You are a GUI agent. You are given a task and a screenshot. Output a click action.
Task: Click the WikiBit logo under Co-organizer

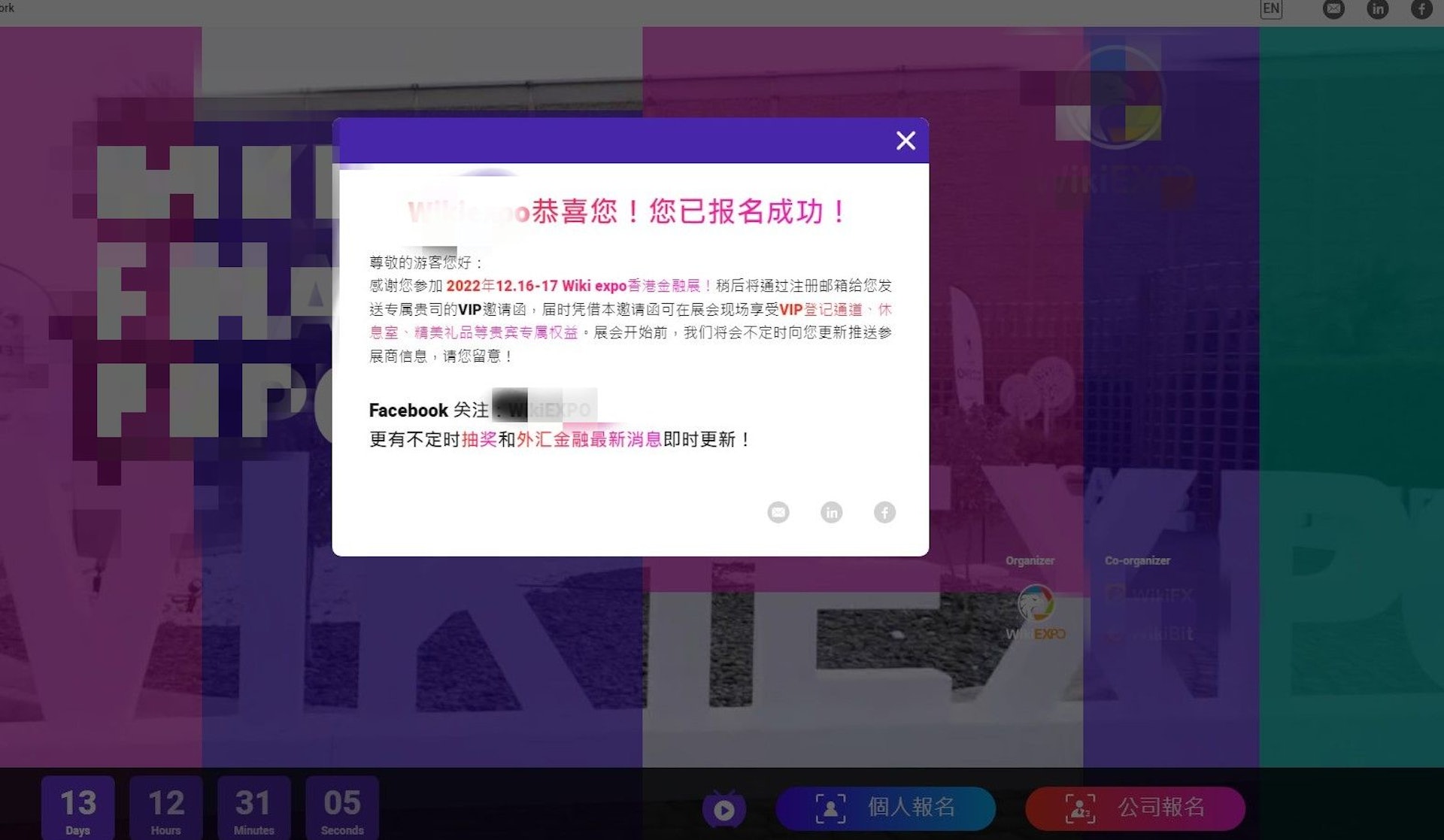(x=1149, y=634)
